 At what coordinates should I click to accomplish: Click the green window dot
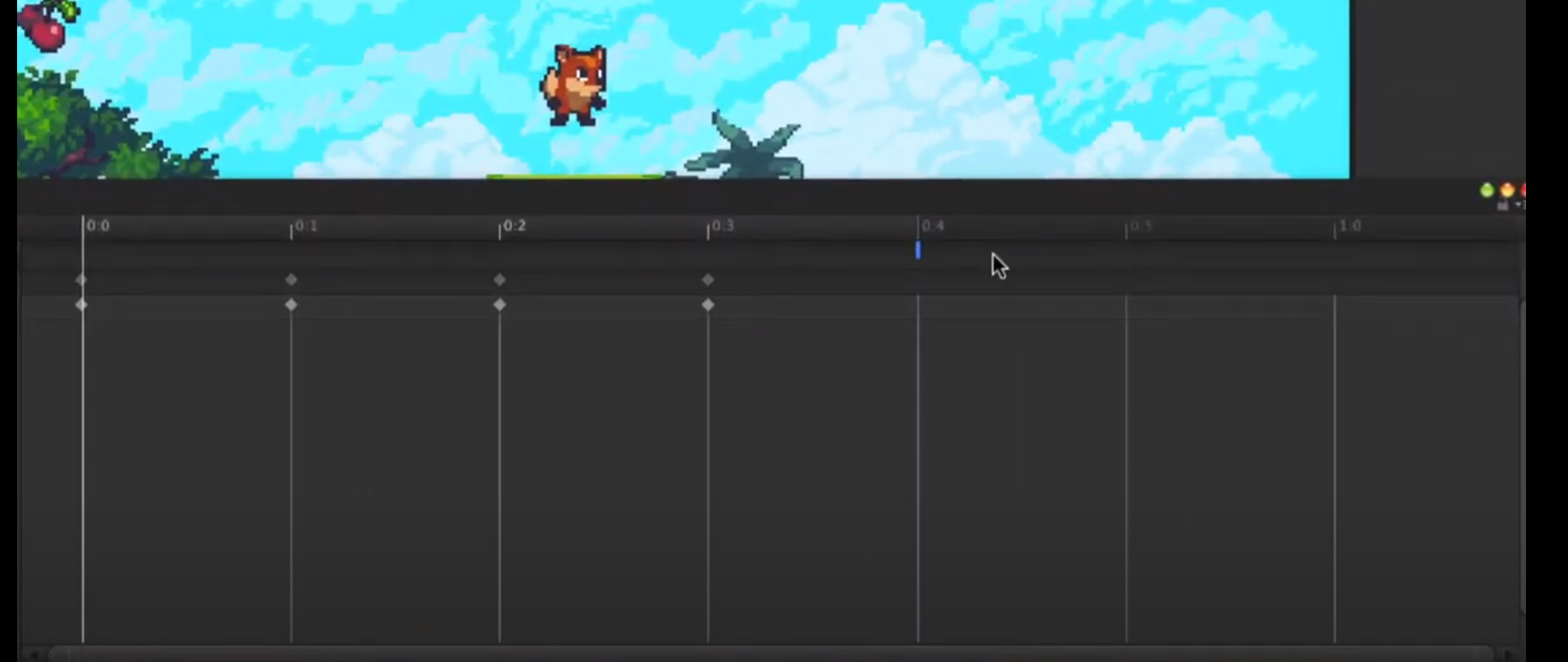(x=1487, y=191)
